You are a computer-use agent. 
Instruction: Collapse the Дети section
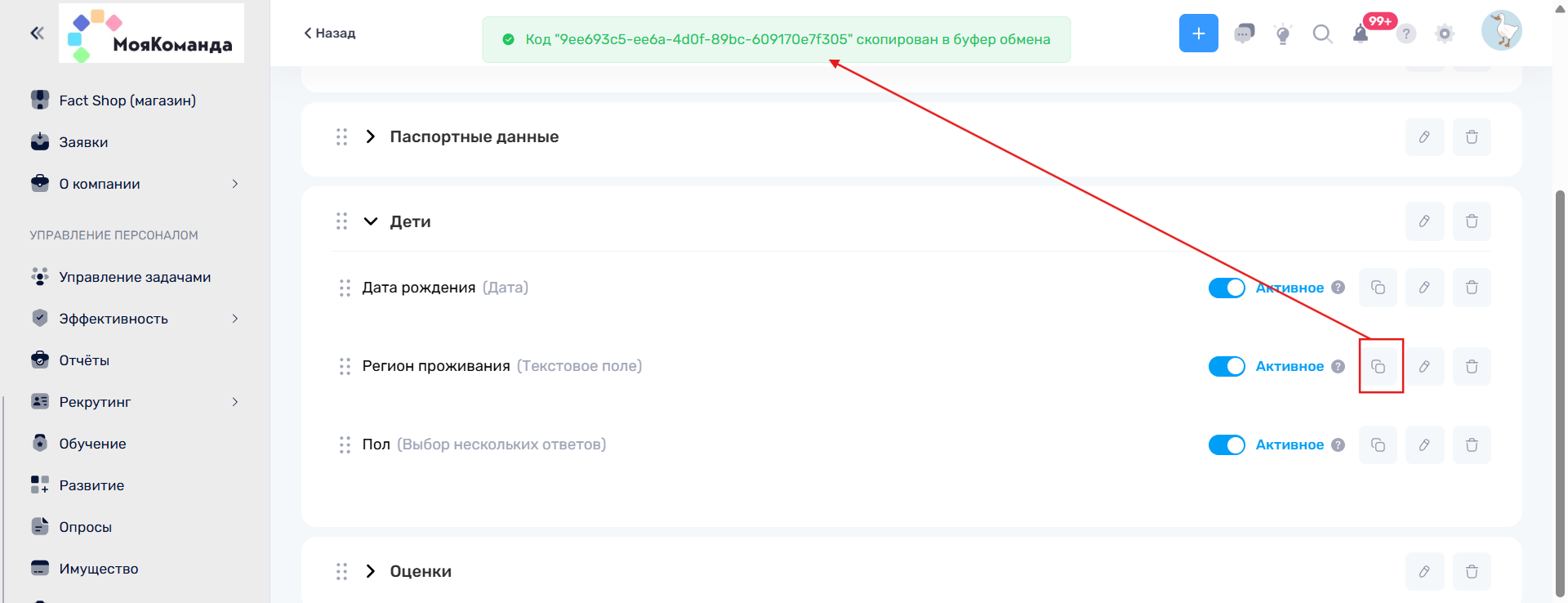click(x=371, y=221)
